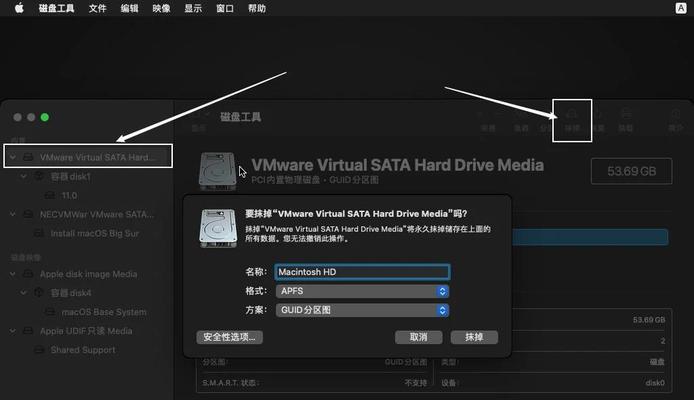Click the 53.69 GB capacity box
694x400 pixels.
point(632,171)
